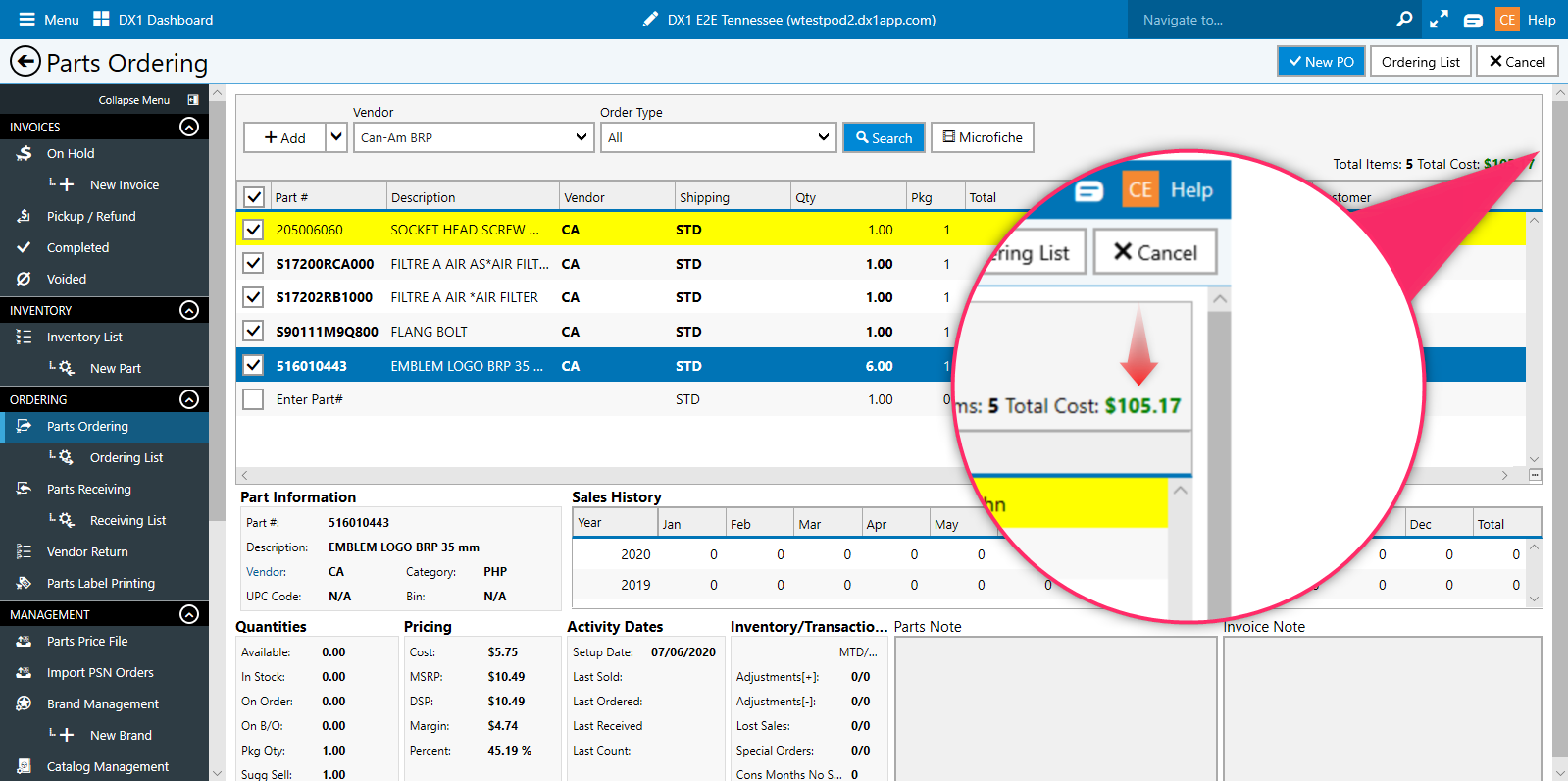
Task: Toggle the select-all checkbox in header
Action: pyautogui.click(x=254, y=197)
